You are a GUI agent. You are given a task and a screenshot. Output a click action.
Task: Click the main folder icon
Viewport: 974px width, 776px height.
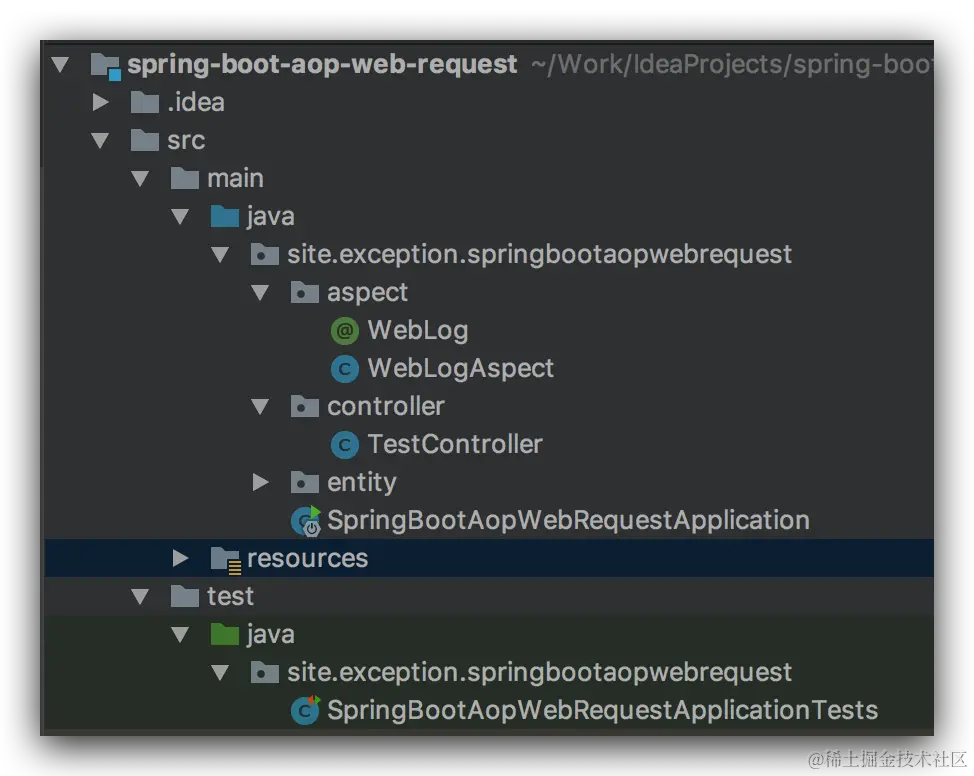click(x=184, y=178)
